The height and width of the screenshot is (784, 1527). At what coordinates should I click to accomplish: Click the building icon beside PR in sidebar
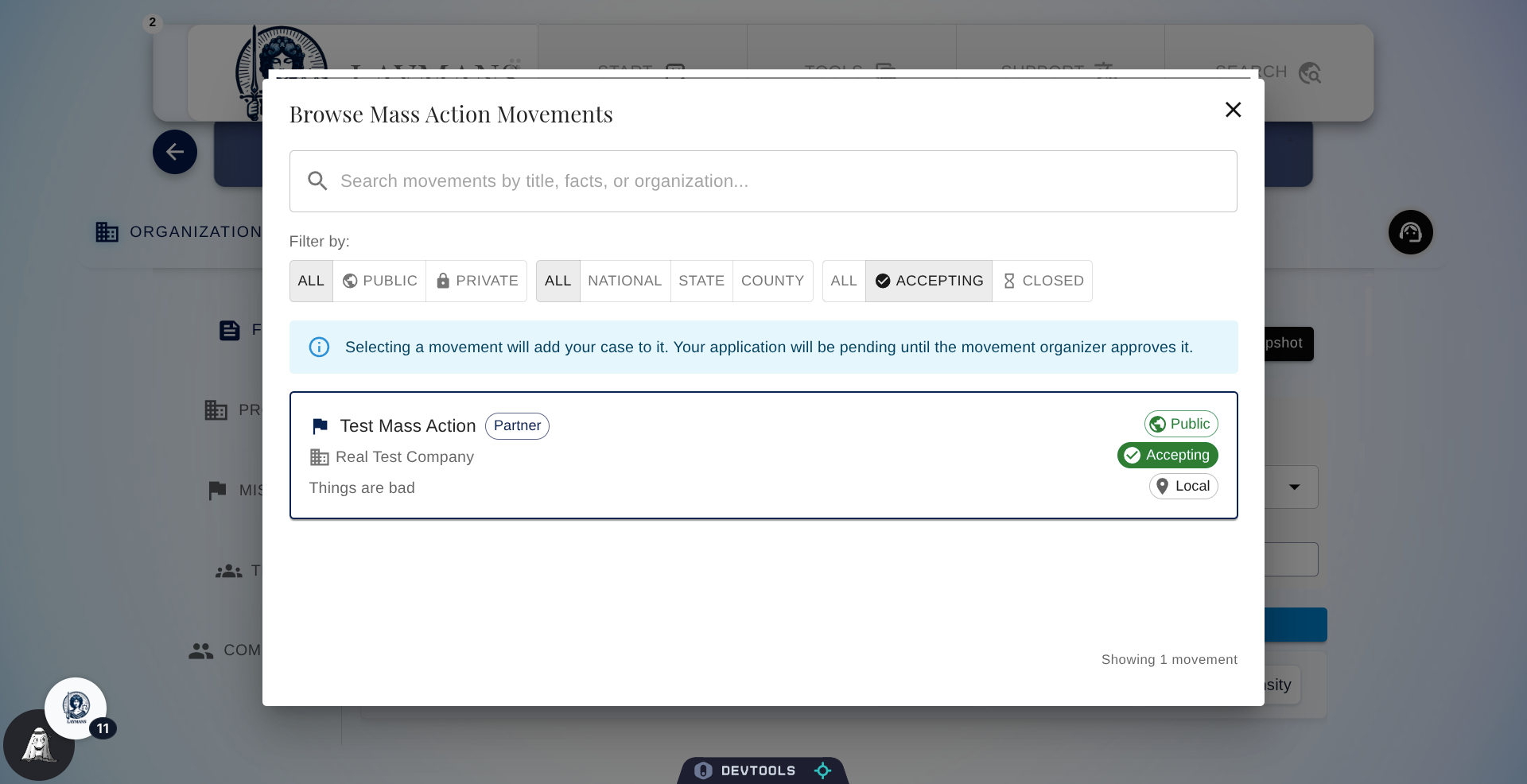(x=216, y=410)
